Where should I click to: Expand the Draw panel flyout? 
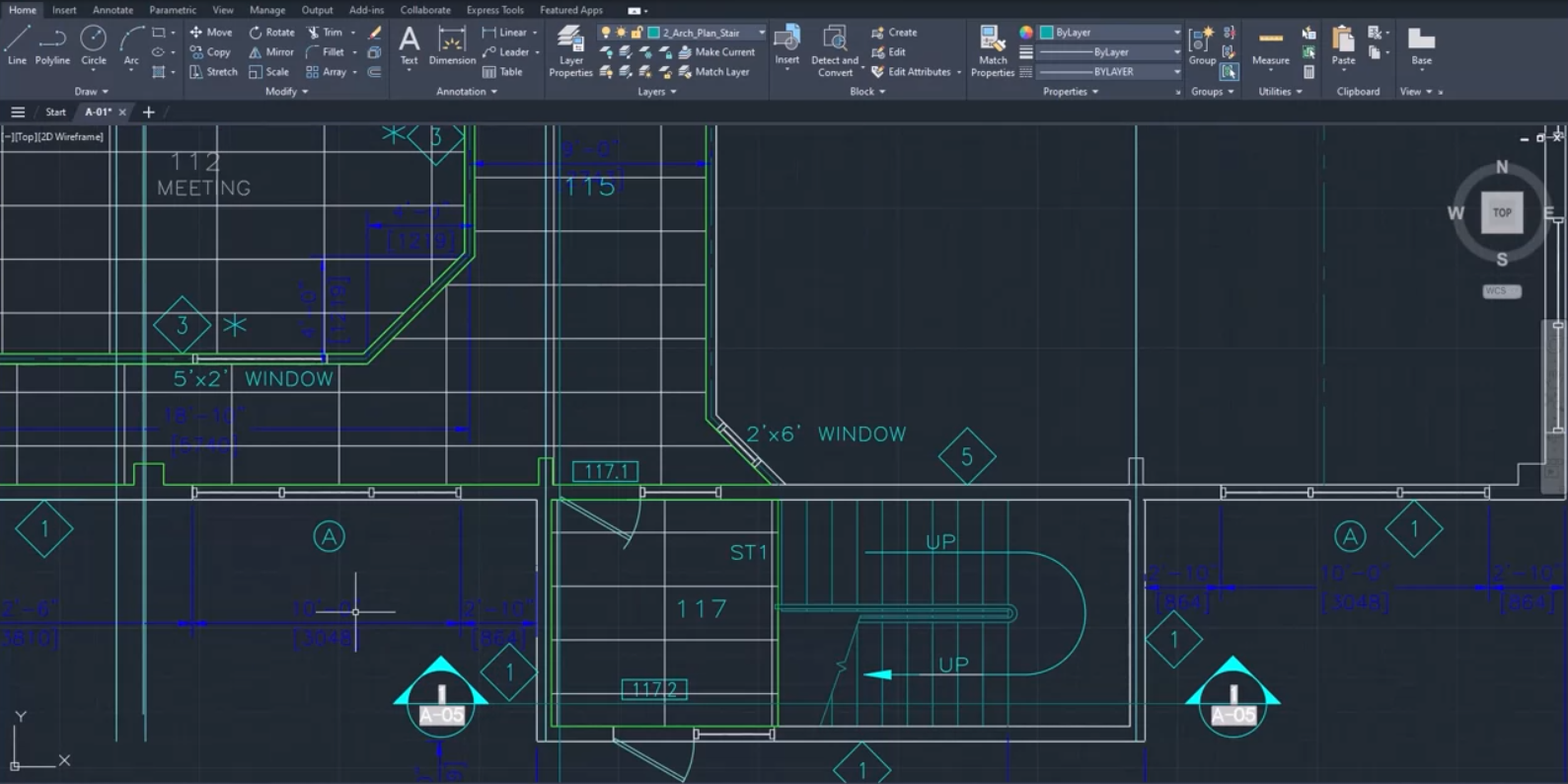[x=91, y=92]
